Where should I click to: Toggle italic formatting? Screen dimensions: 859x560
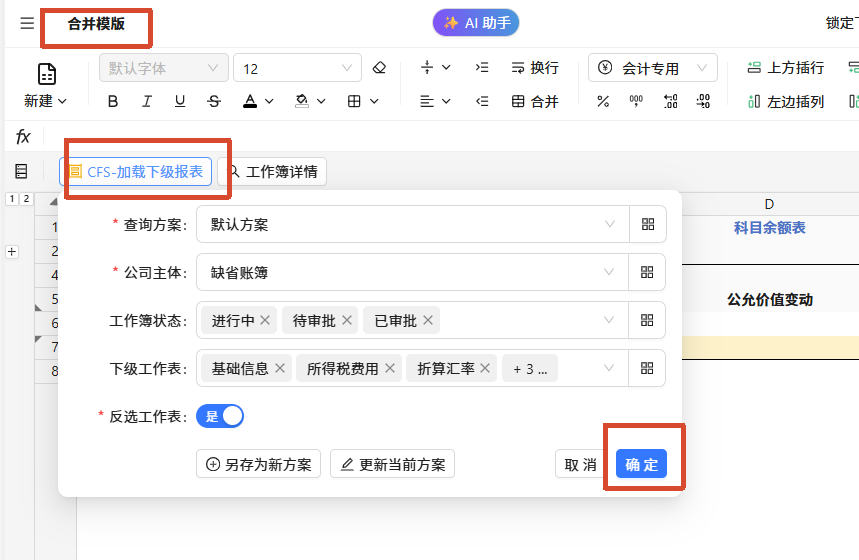coord(146,101)
